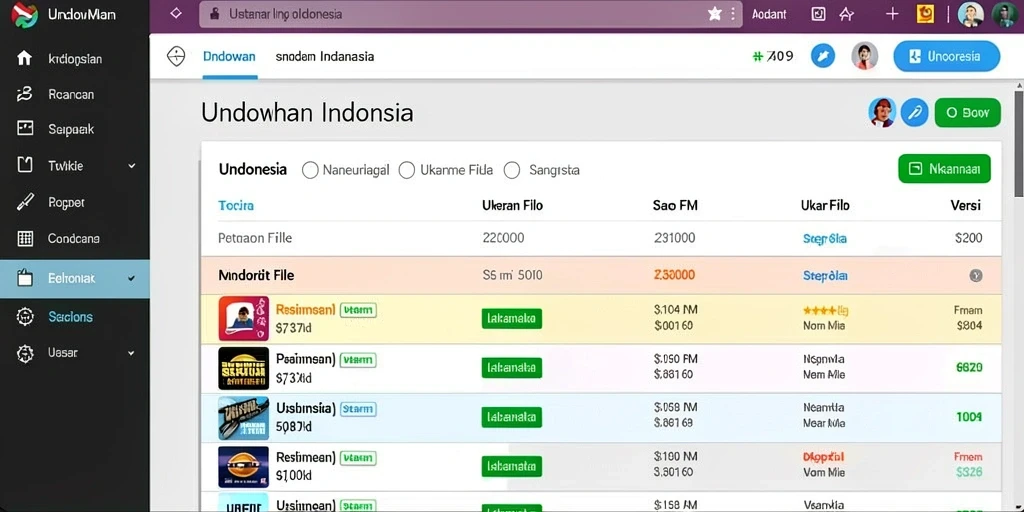Open the dark blue thumbnail priced $100kd
Image resolution: width=1024 pixels, height=512 pixels.
pyautogui.click(x=243, y=467)
